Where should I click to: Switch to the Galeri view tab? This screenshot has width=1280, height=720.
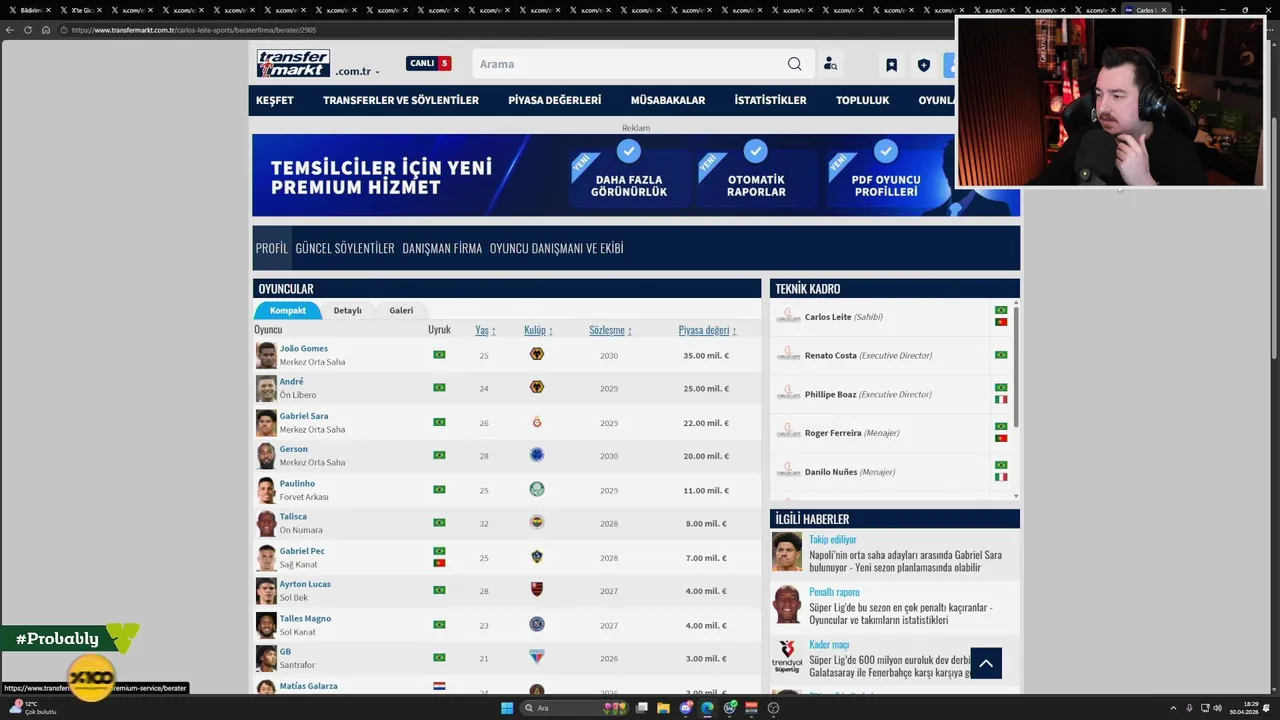coord(401,310)
